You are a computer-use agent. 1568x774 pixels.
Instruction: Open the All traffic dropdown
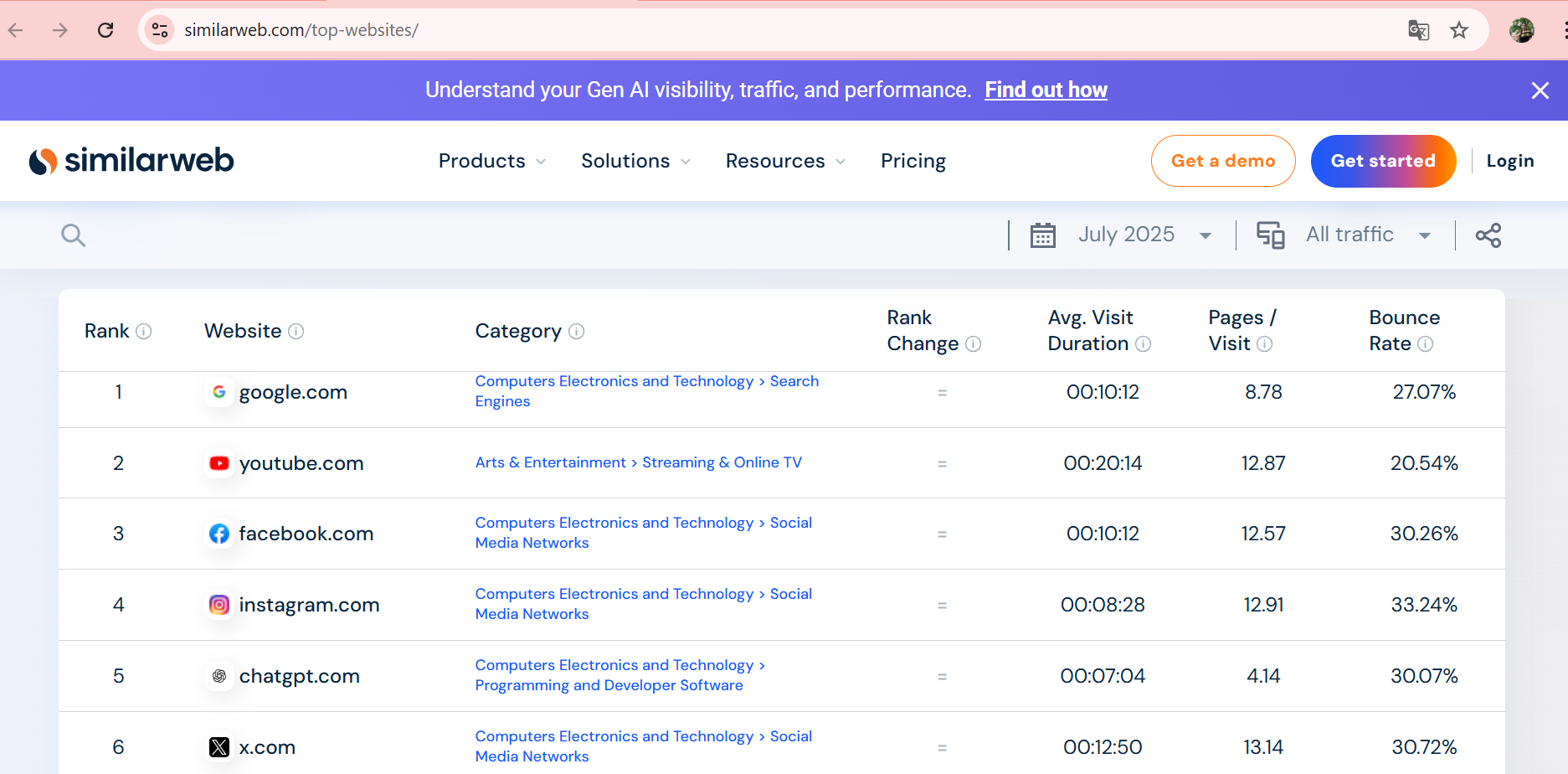point(1368,235)
